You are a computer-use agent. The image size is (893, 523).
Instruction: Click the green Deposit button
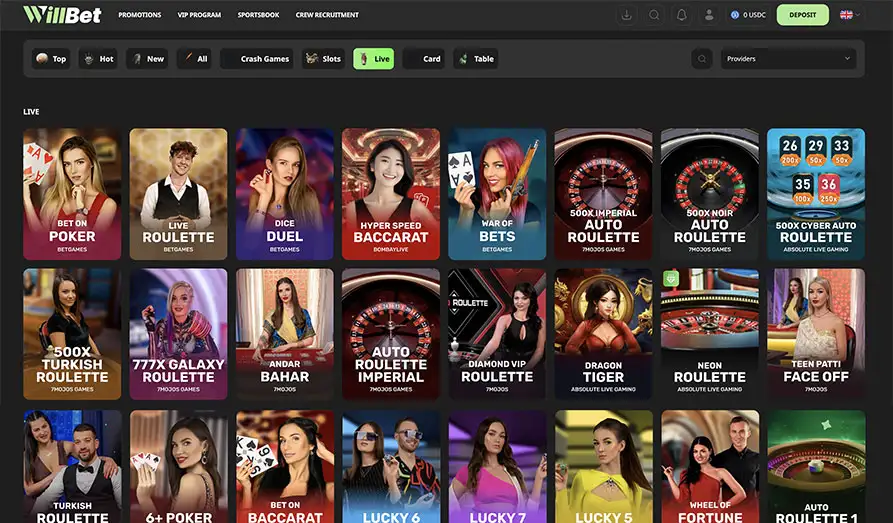802,15
